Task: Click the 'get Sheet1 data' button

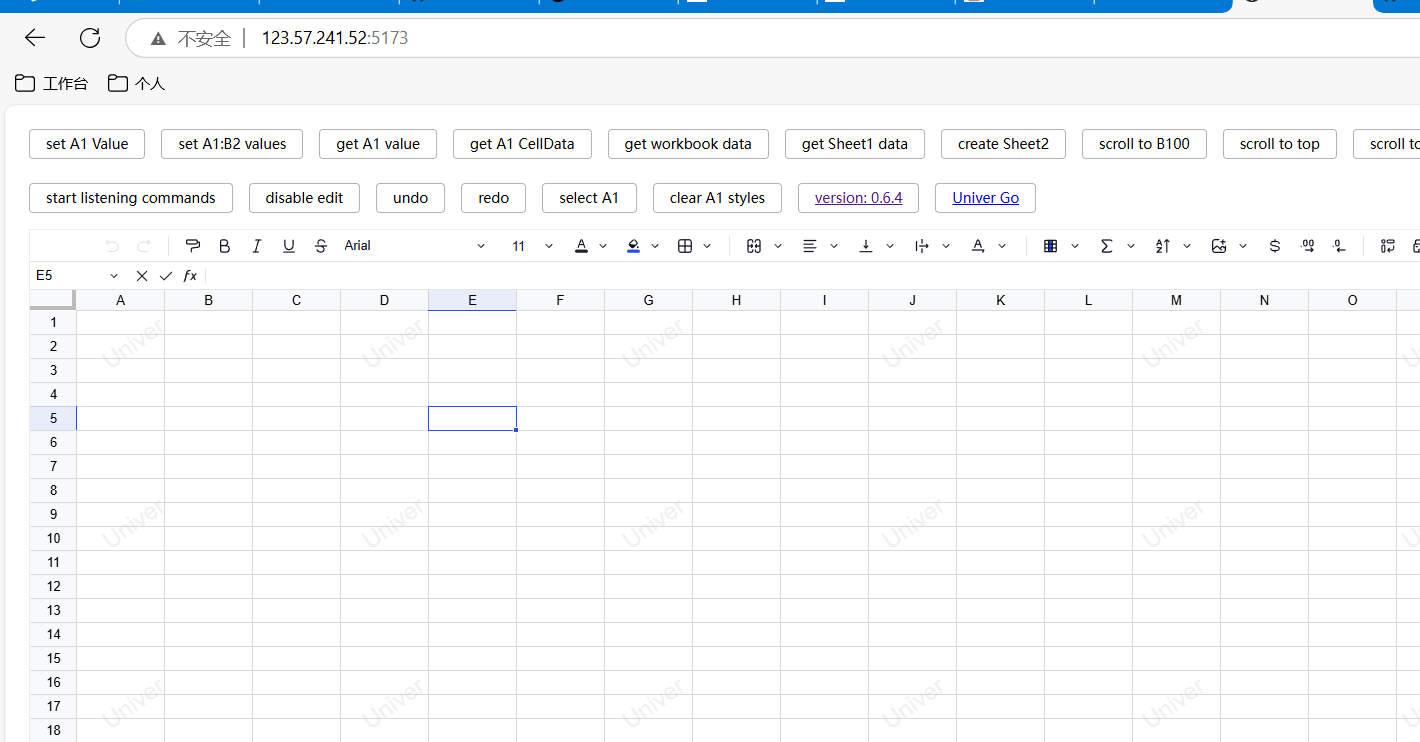Action: [x=855, y=144]
